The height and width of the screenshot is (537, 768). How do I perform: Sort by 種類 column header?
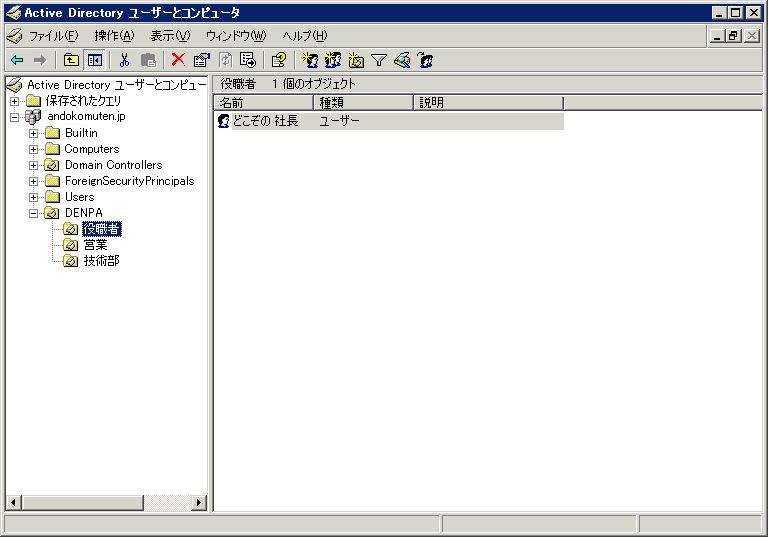click(363, 103)
